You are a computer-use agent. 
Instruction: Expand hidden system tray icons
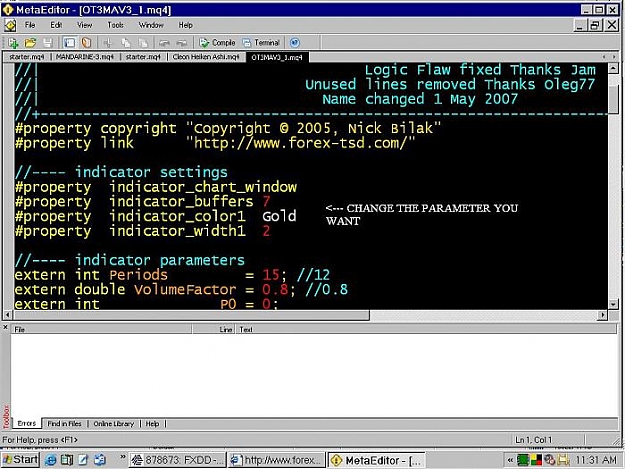[x=510, y=460]
